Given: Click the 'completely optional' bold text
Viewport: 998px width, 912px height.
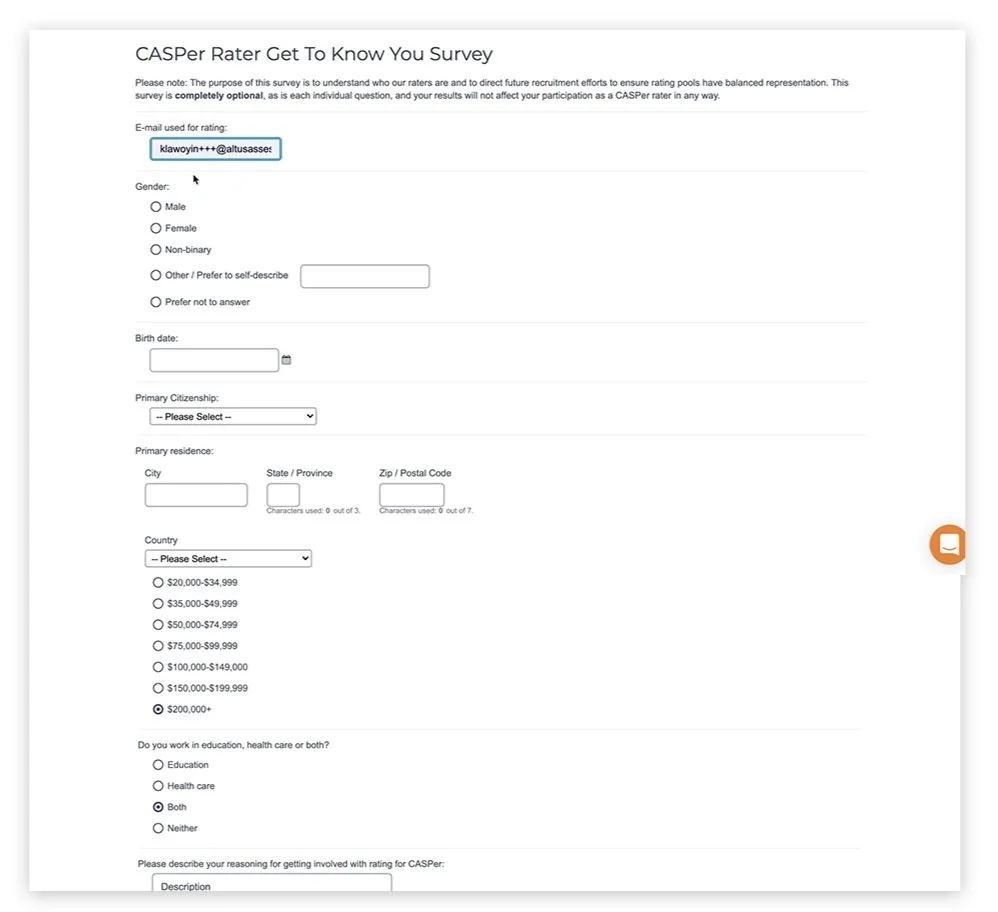Looking at the screenshot, I should point(218,95).
